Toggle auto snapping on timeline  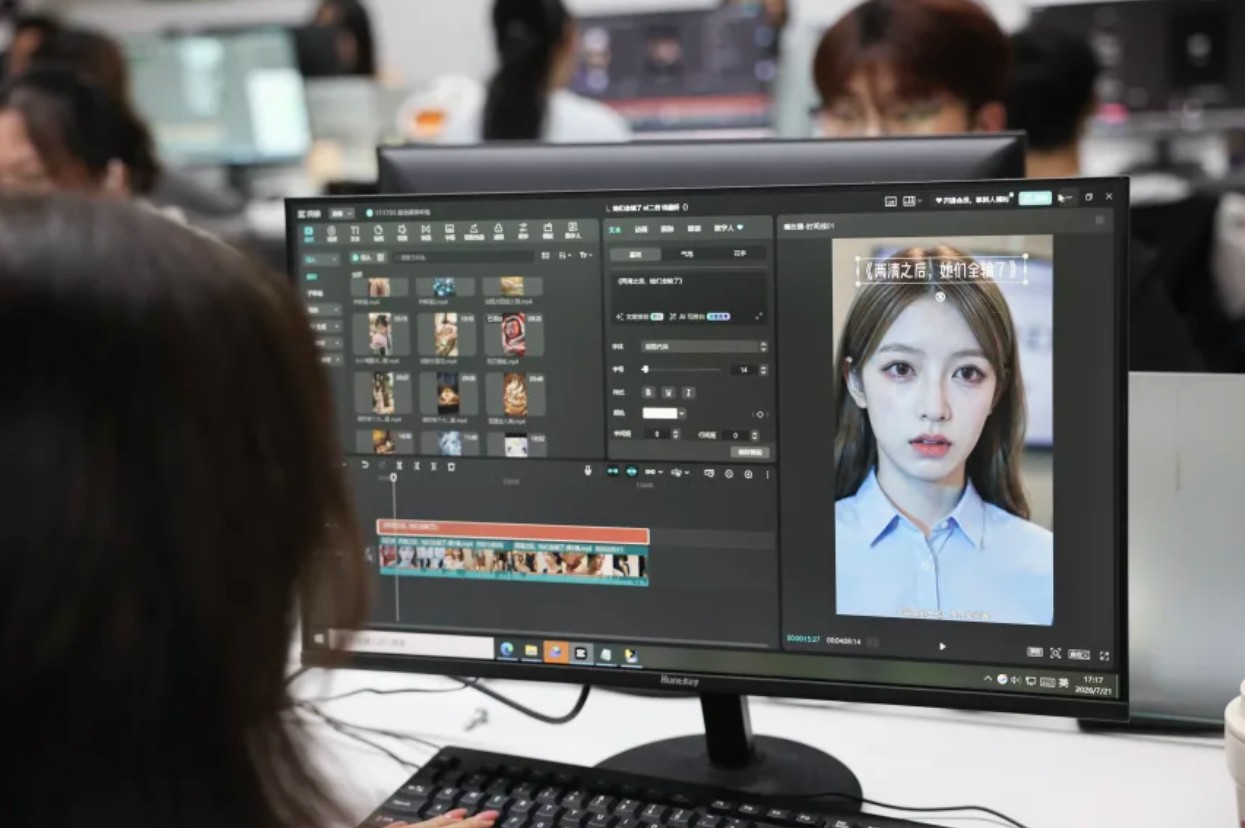[x=631, y=471]
